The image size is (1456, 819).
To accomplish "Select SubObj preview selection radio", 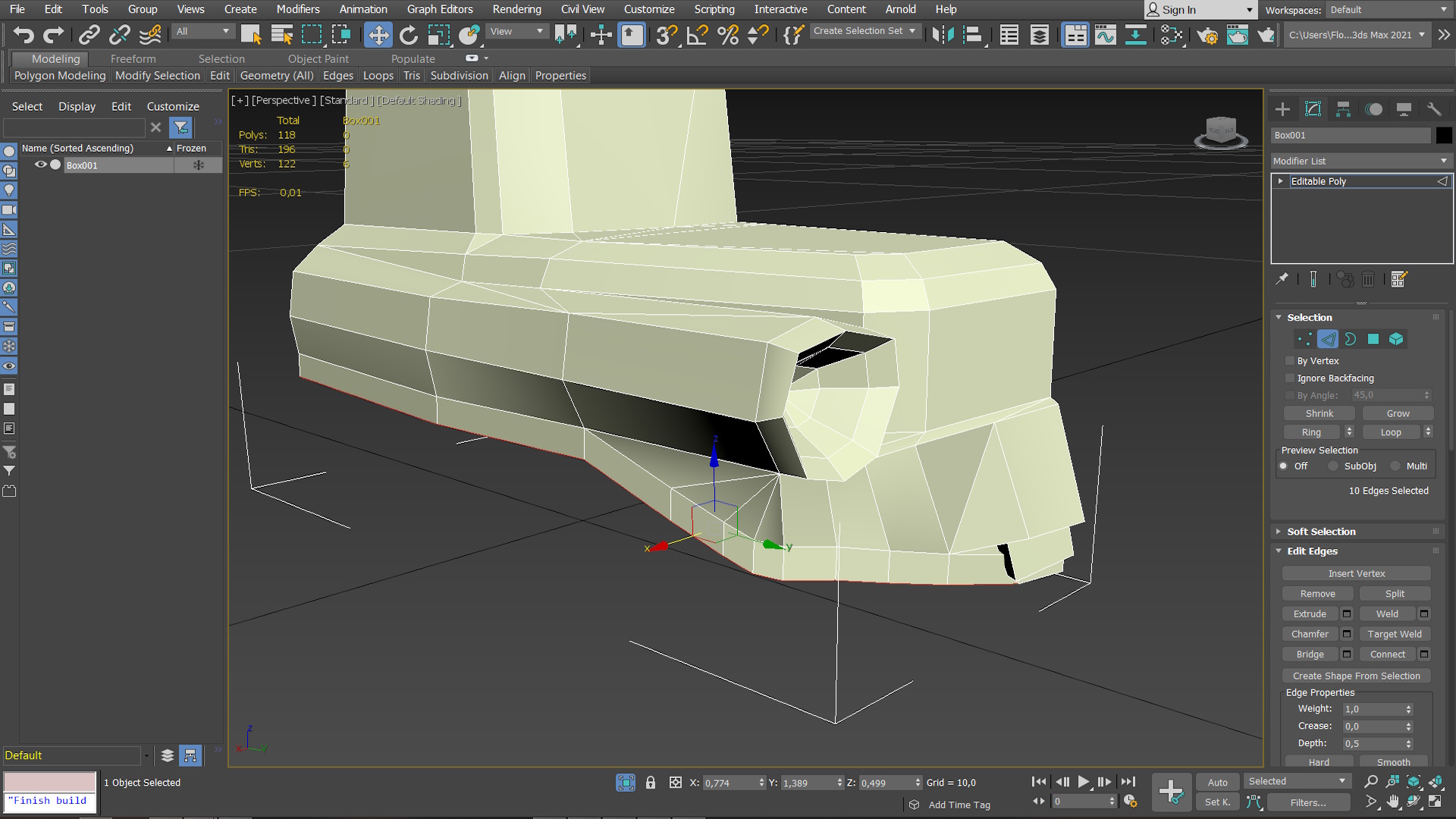I will [x=1333, y=466].
